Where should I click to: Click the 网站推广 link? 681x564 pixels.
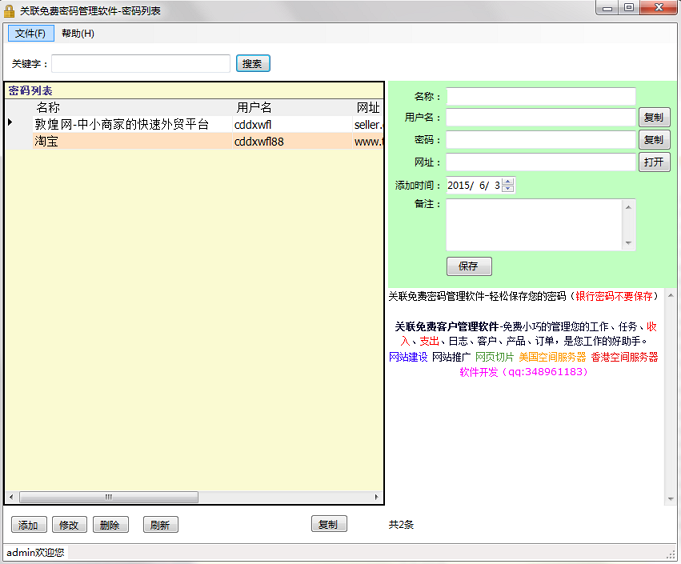[451, 357]
